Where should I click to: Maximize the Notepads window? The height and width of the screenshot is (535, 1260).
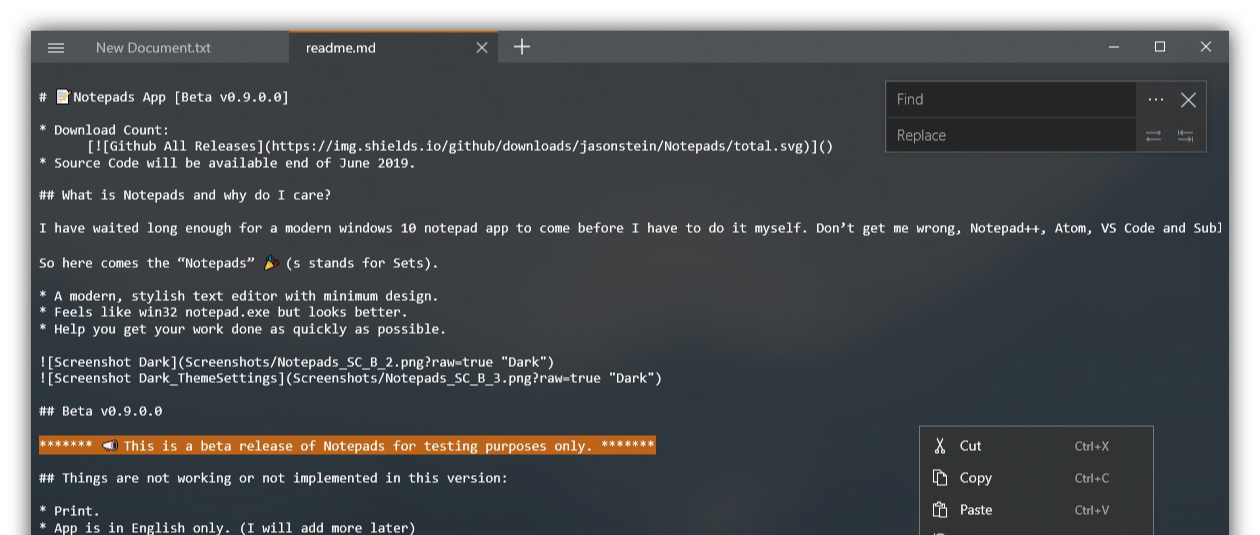click(1160, 47)
